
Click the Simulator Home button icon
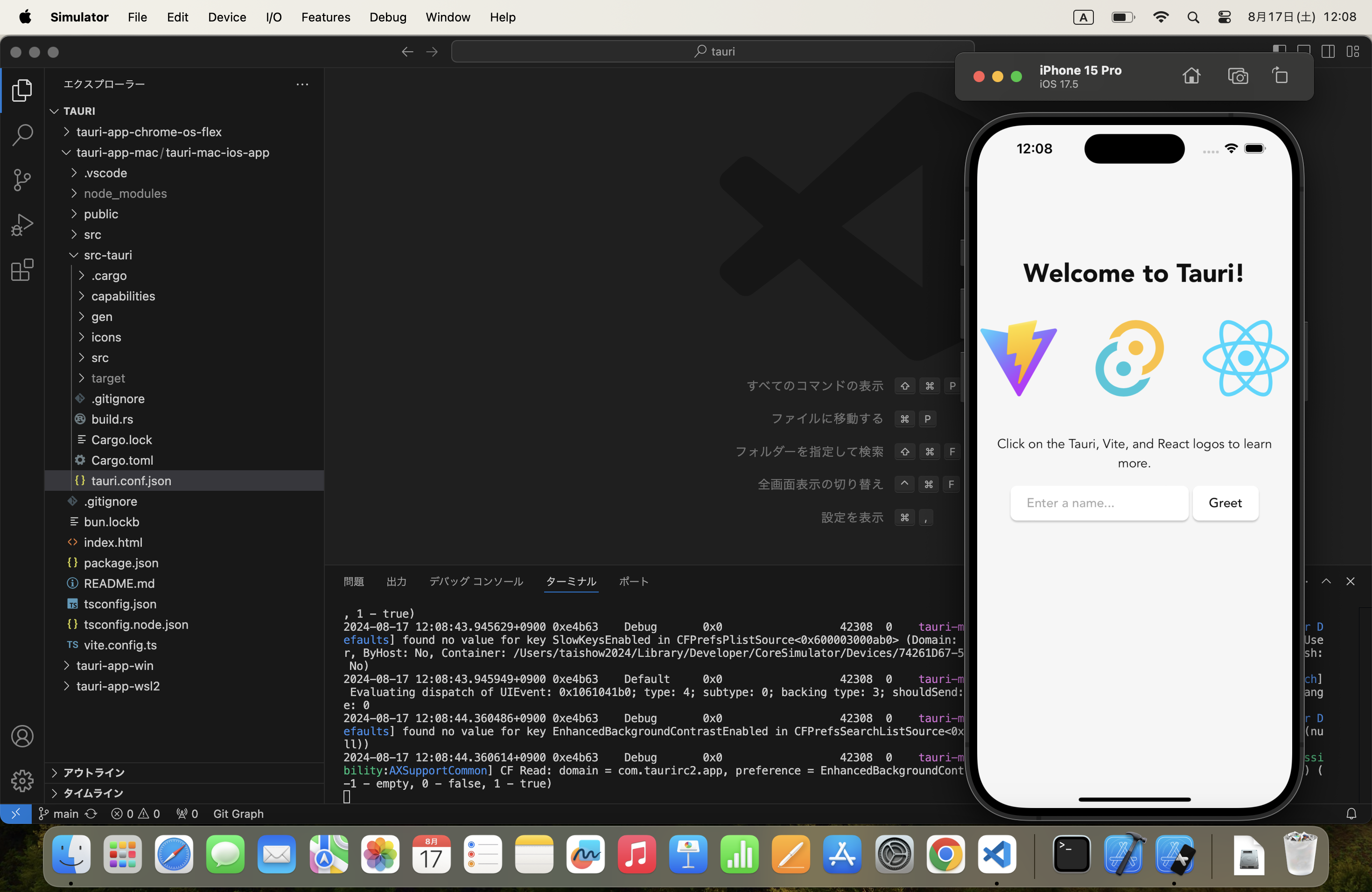coord(1191,76)
